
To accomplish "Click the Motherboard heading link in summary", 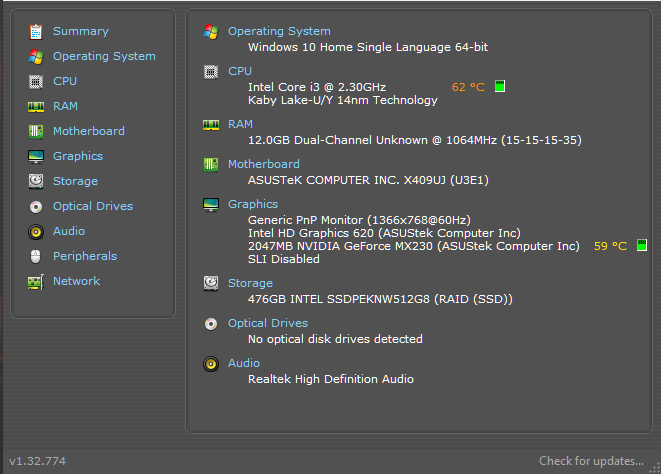I will click(264, 164).
